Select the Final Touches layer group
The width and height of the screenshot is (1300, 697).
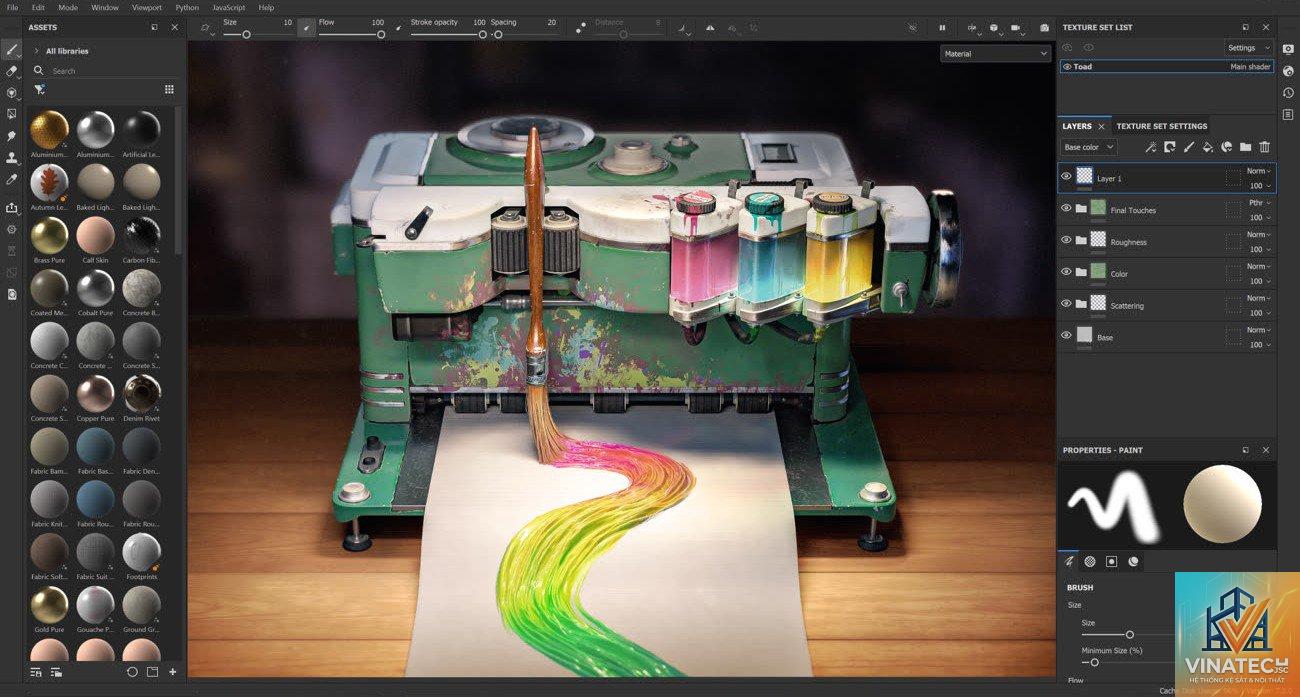1166,209
